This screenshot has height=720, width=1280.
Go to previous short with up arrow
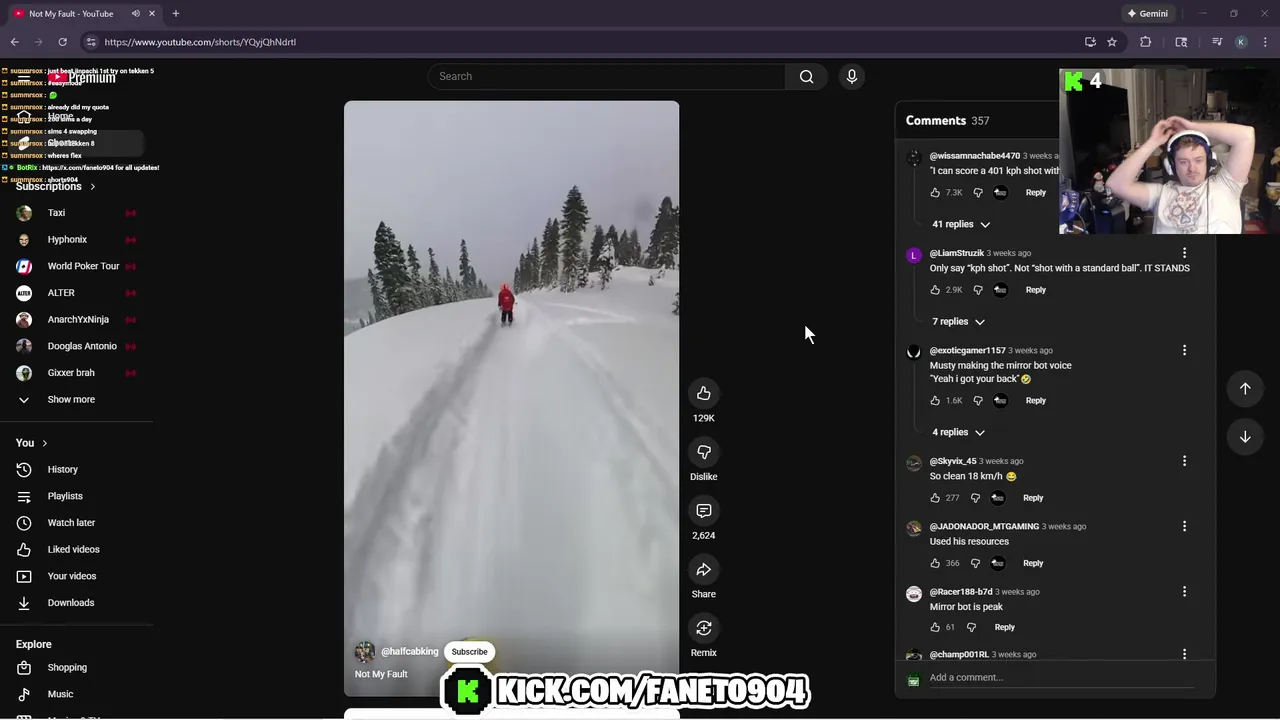click(1245, 388)
